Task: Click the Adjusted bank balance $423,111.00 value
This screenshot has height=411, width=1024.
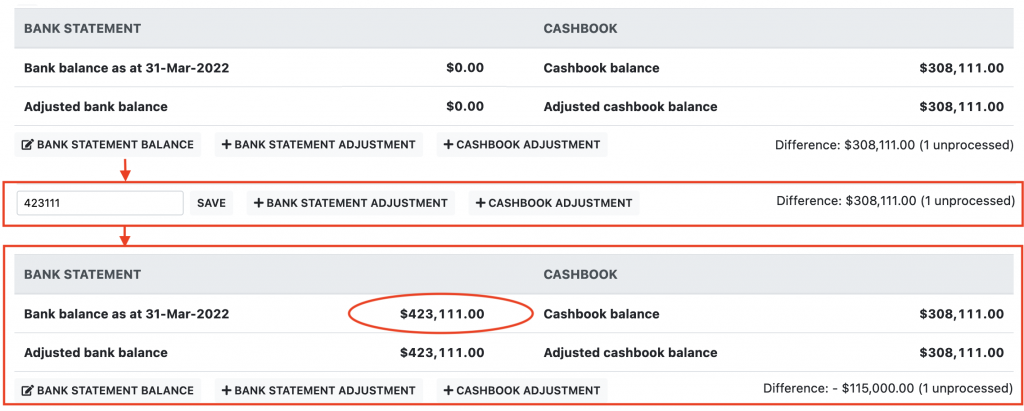Action: 441,352
